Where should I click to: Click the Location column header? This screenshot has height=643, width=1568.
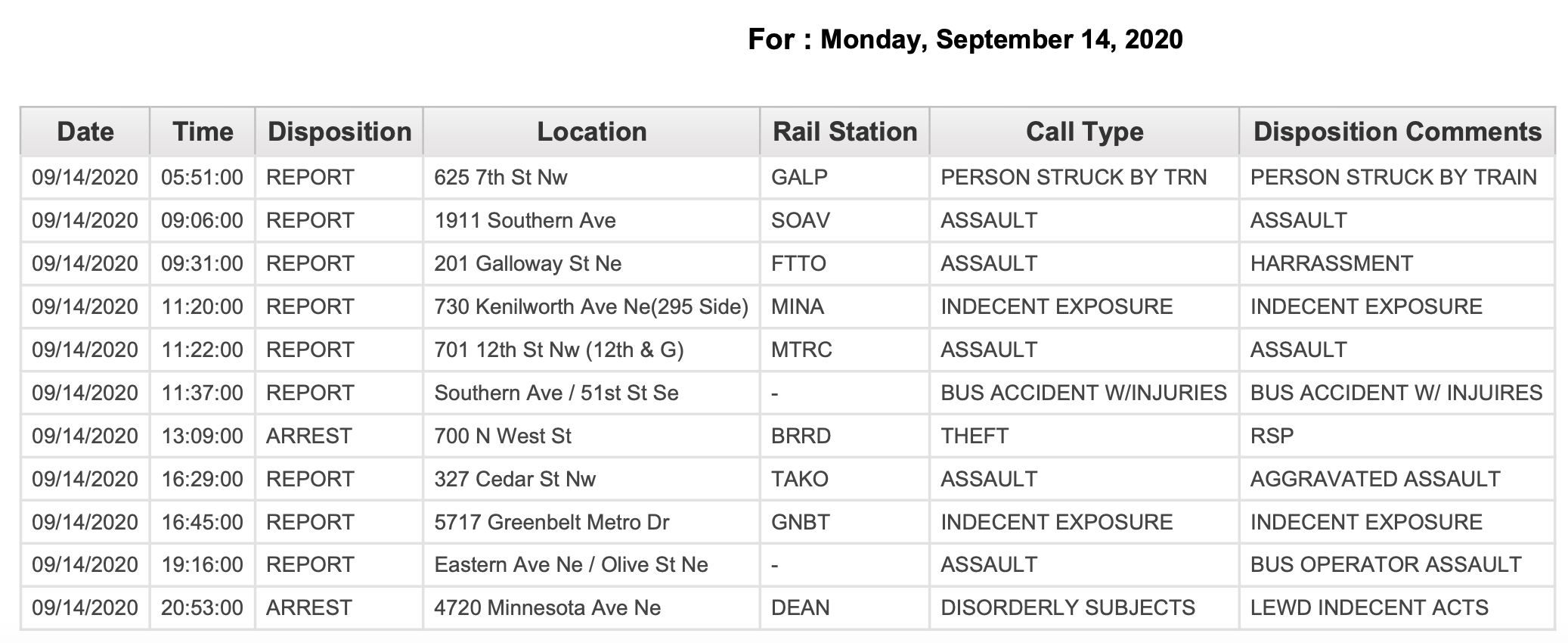point(592,132)
